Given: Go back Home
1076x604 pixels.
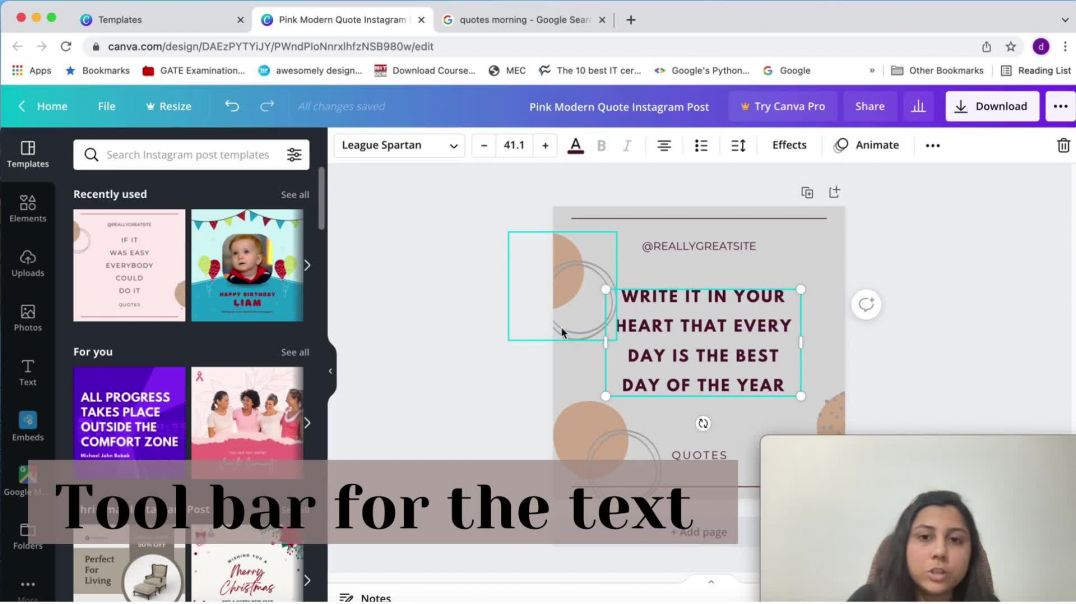Looking at the screenshot, I should [x=43, y=106].
